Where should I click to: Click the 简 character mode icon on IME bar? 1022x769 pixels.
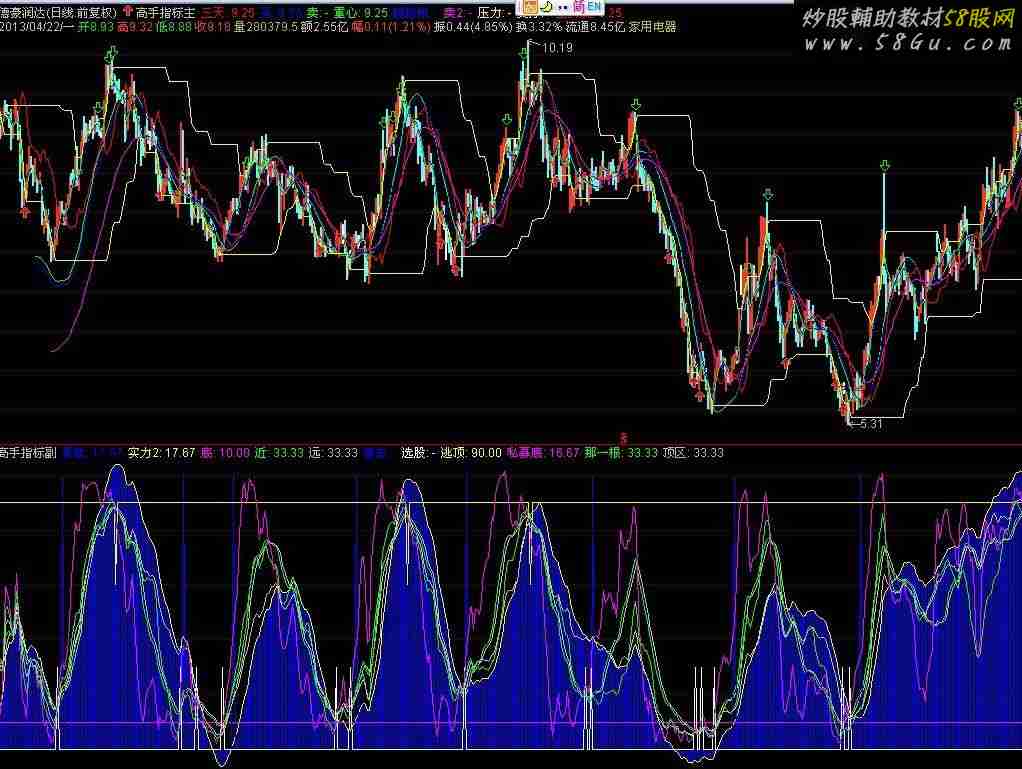point(579,7)
